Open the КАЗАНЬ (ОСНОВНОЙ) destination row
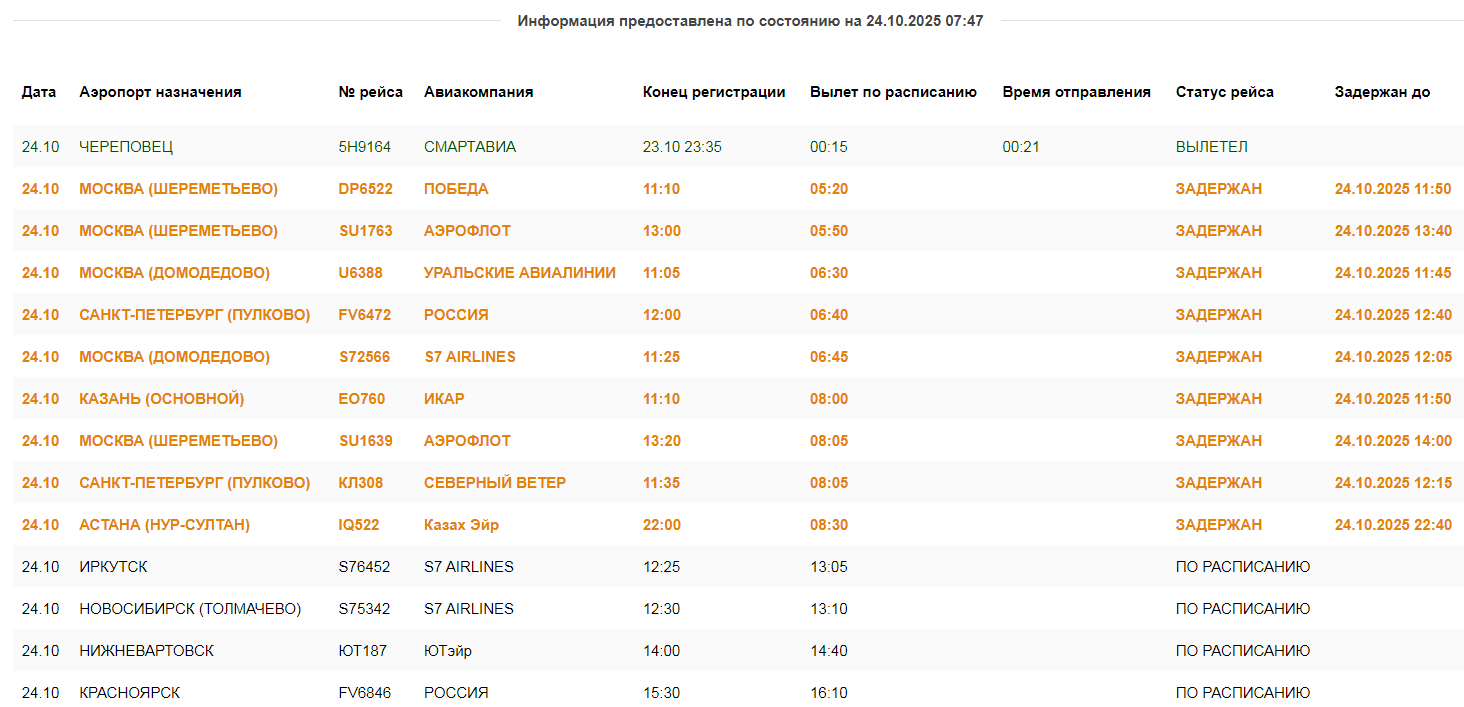The height and width of the screenshot is (707, 1464). pyautogui.click(x=161, y=399)
